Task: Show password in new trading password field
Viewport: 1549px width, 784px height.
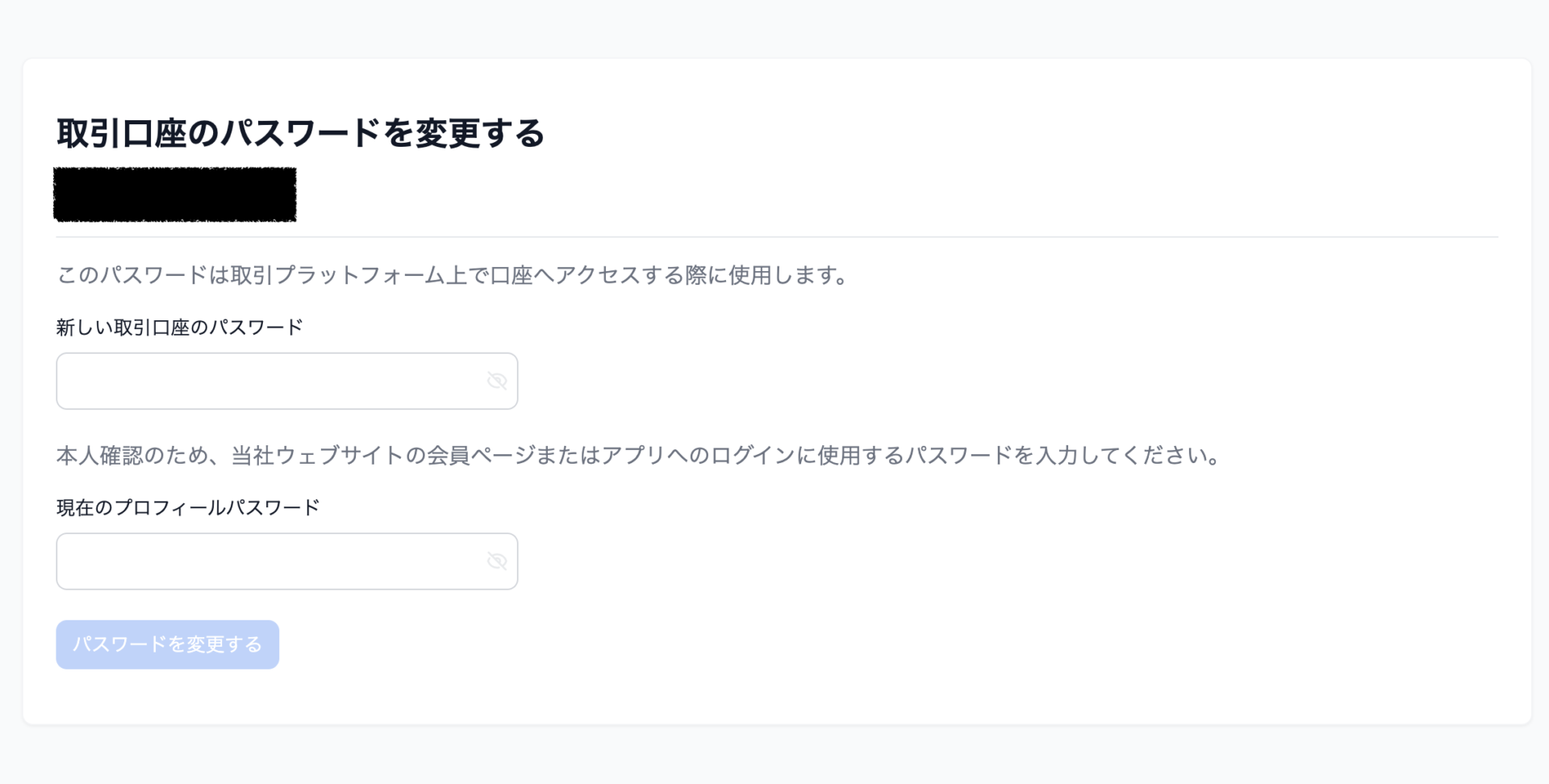Action: (x=497, y=381)
